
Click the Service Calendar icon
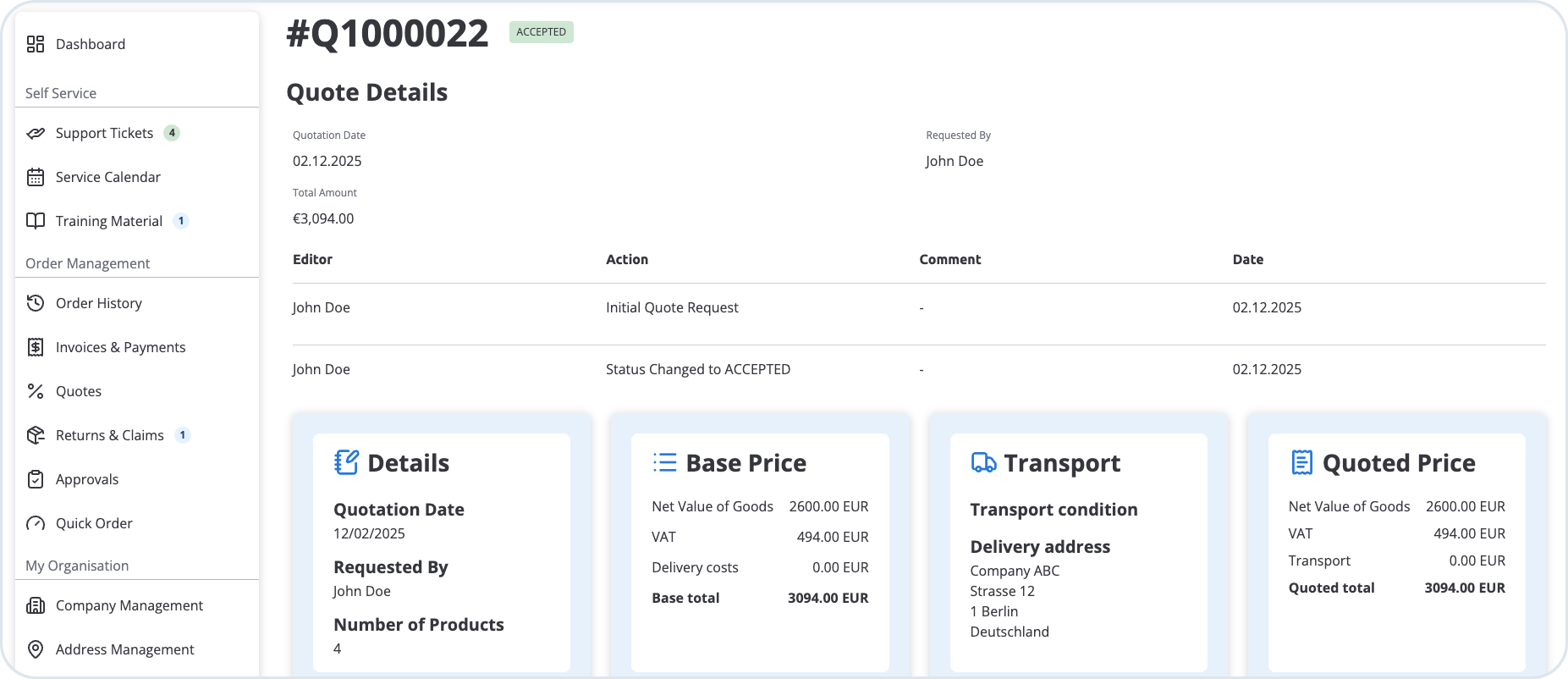click(x=36, y=178)
